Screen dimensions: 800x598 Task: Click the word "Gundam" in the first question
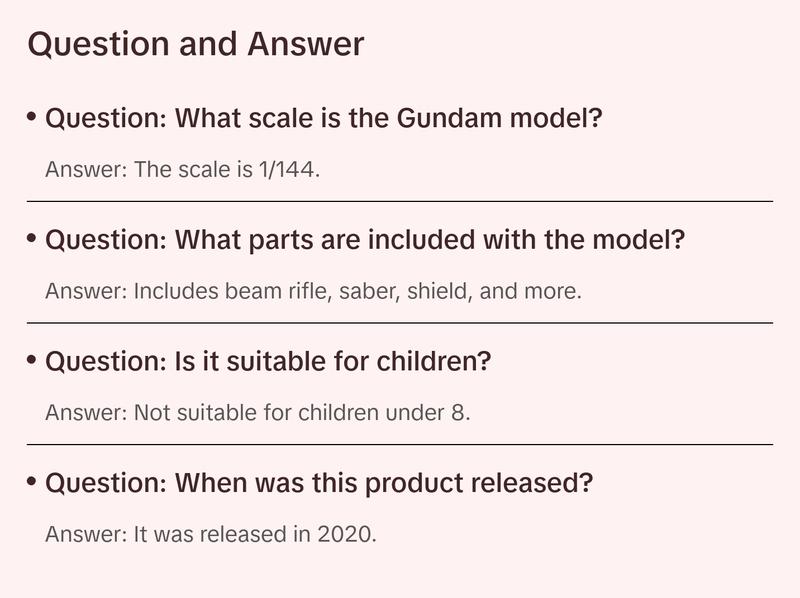tap(445, 119)
